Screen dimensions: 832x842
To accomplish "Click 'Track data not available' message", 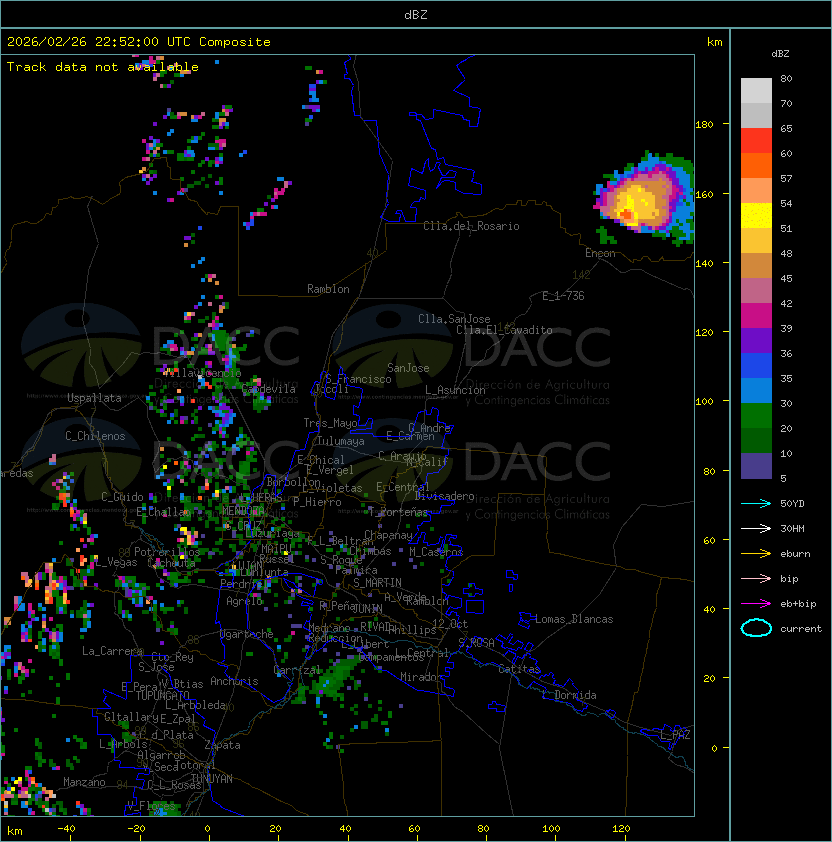I will (103, 67).
